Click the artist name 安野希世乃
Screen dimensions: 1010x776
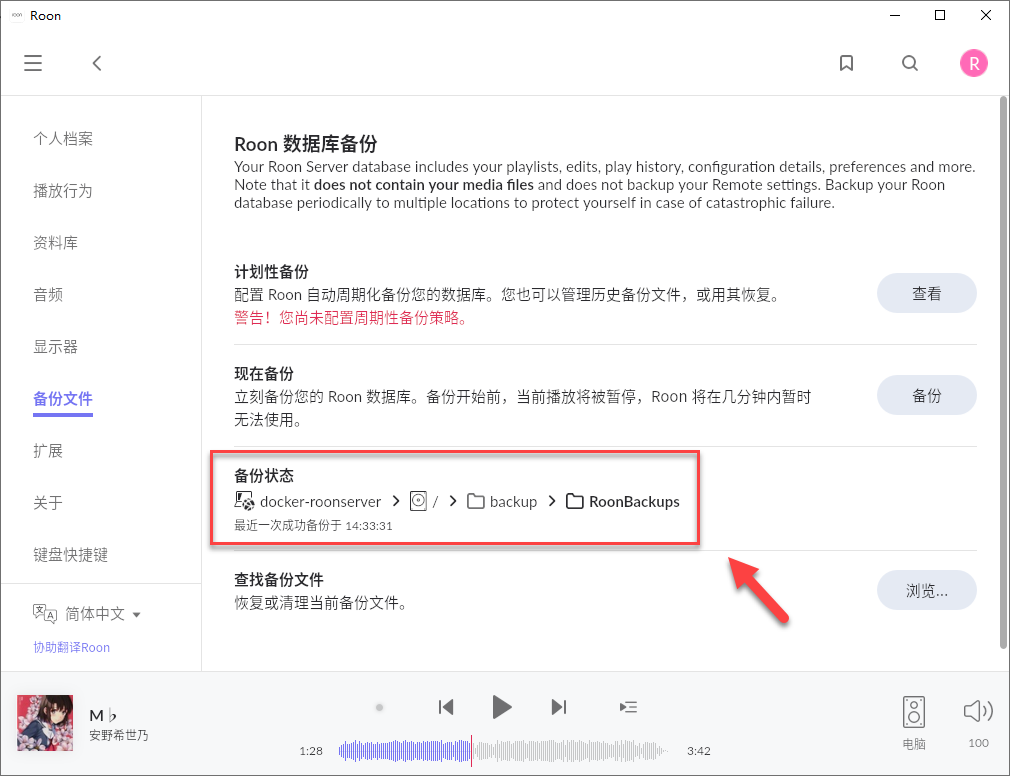119,735
